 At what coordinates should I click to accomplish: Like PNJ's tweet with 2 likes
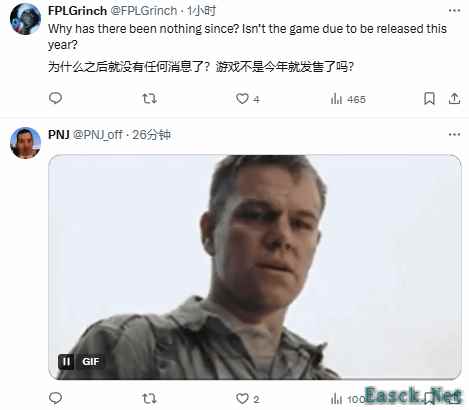point(247,399)
